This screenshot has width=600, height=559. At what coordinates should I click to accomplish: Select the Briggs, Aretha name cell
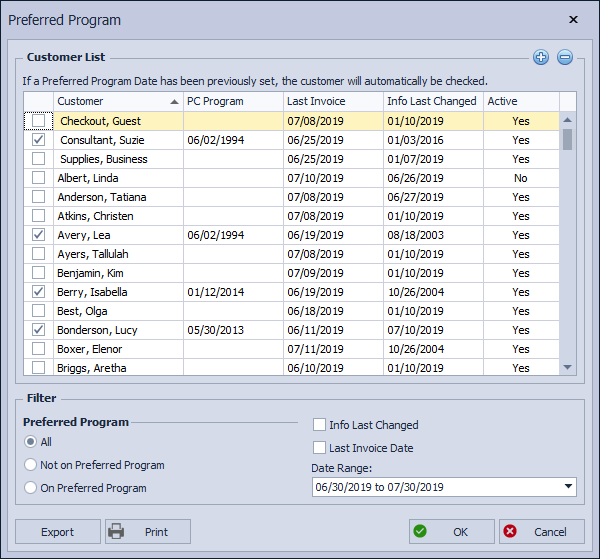119,368
